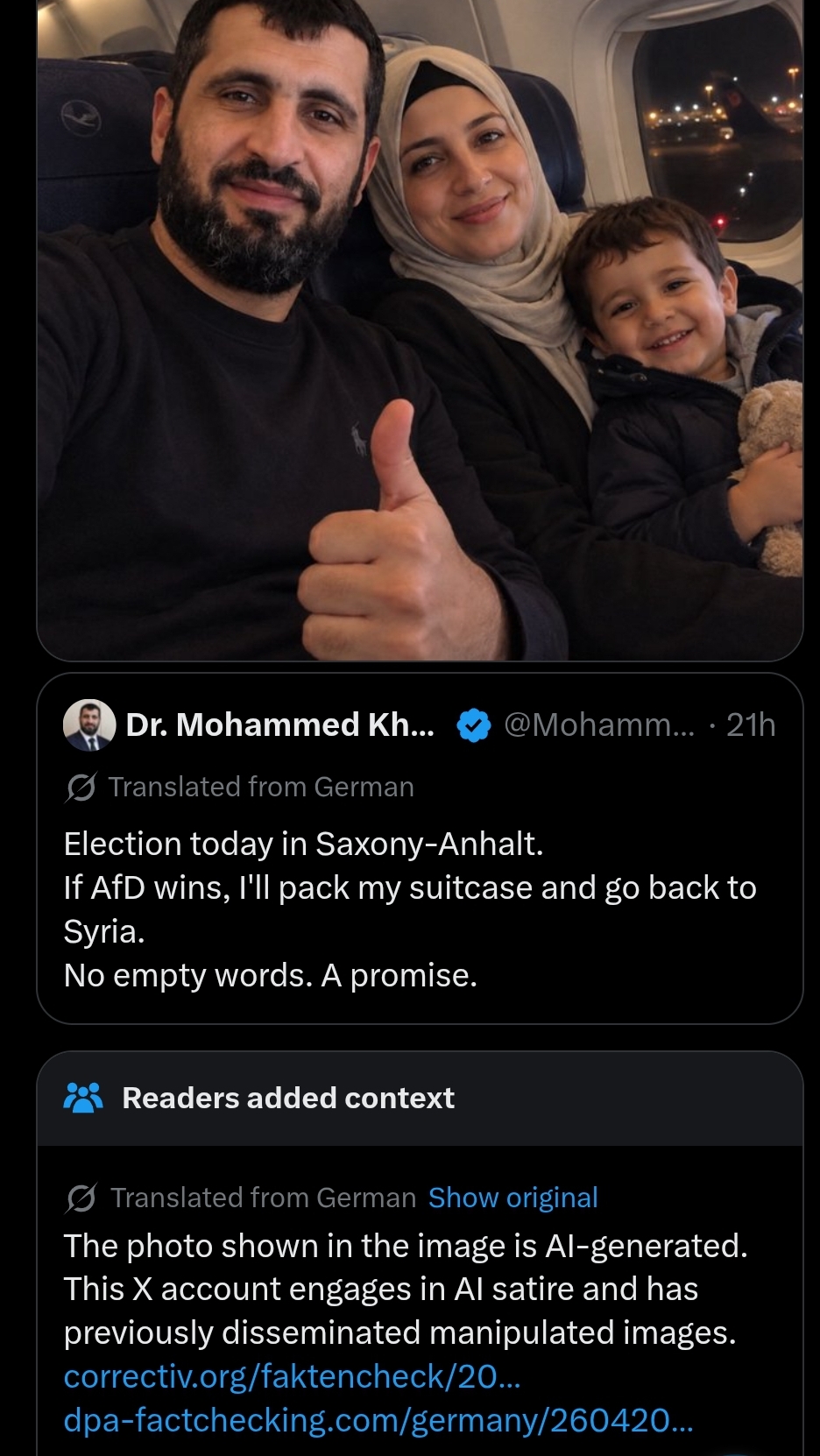Click 'Show original' for the note

pos(513,1198)
